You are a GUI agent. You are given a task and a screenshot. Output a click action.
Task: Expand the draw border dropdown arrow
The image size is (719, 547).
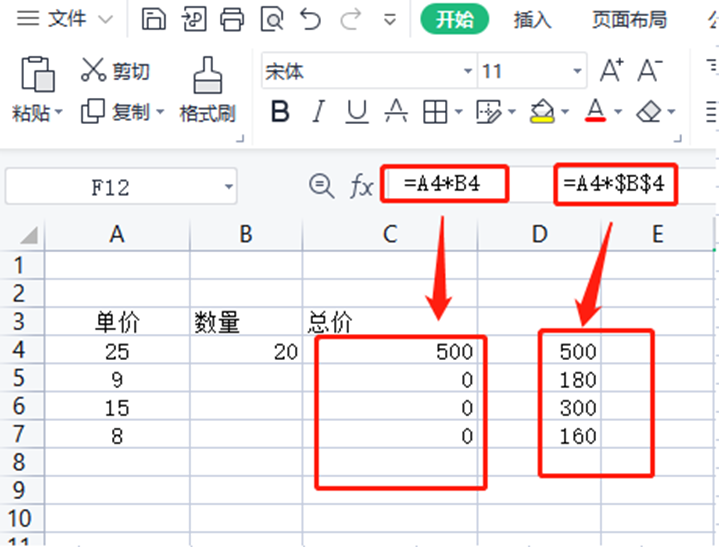[x=512, y=111]
